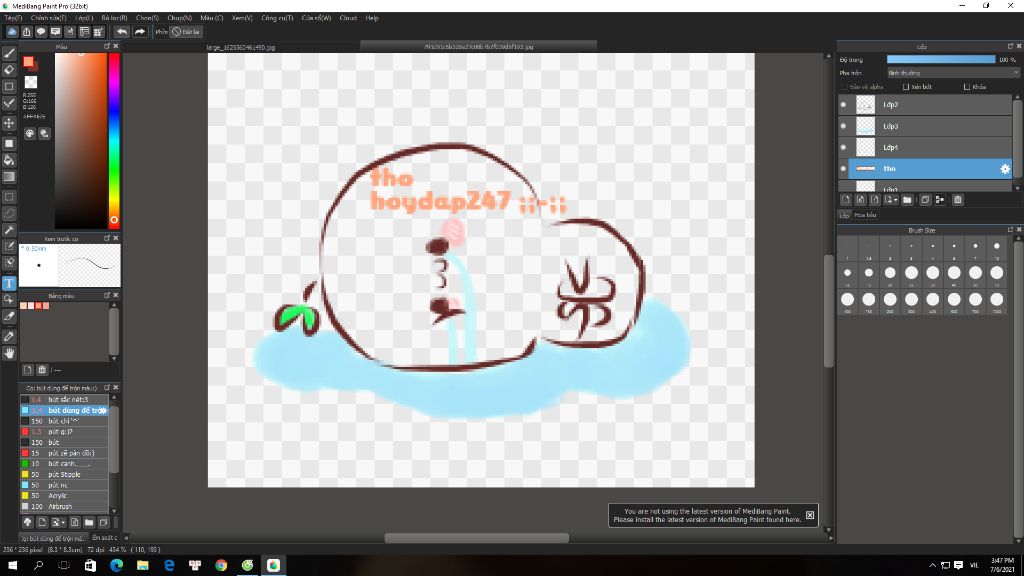Enable the 'Khóa' lock checkbox
Viewport: 1024px width, 576px height.
pyautogui.click(x=967, y=87)
